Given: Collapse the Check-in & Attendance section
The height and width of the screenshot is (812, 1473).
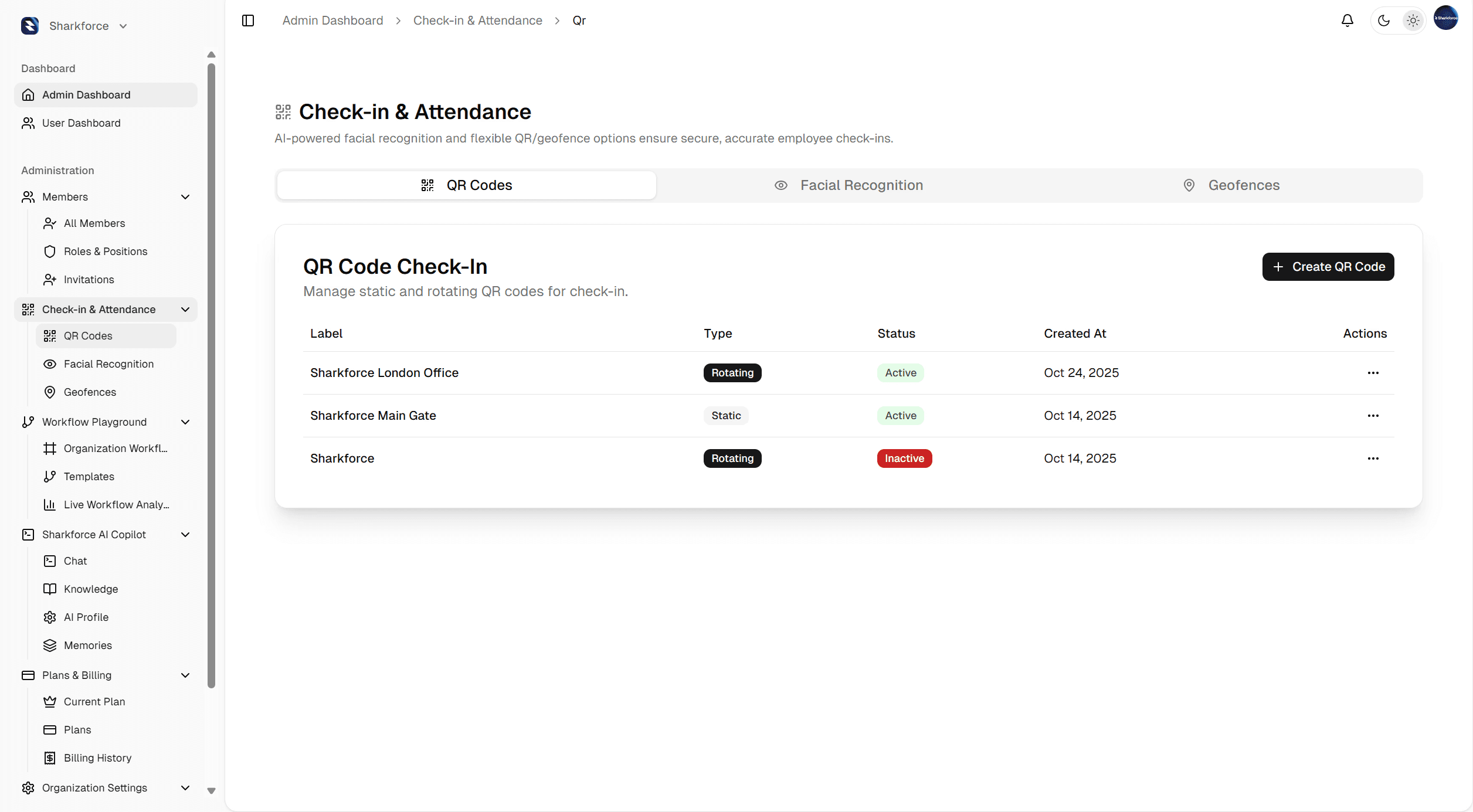Looking at the screenshot, I should tap(185, 309).
